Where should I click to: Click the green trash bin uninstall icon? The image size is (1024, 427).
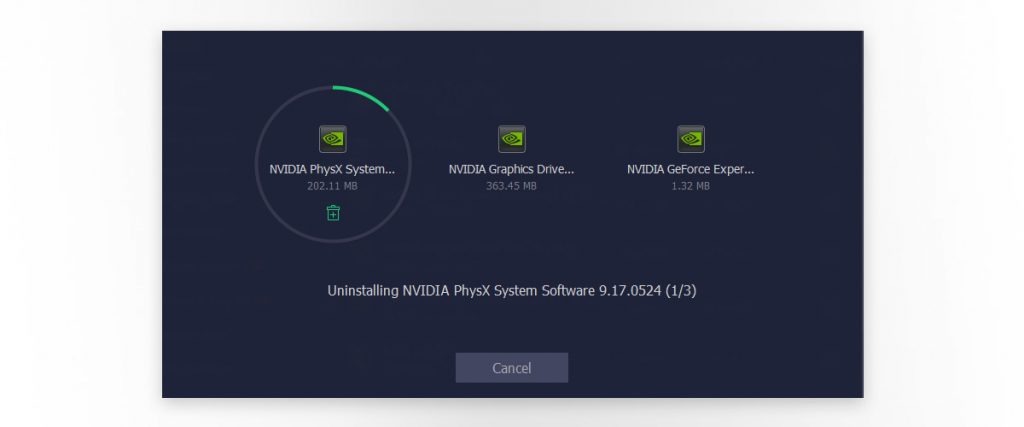[333, 213]
